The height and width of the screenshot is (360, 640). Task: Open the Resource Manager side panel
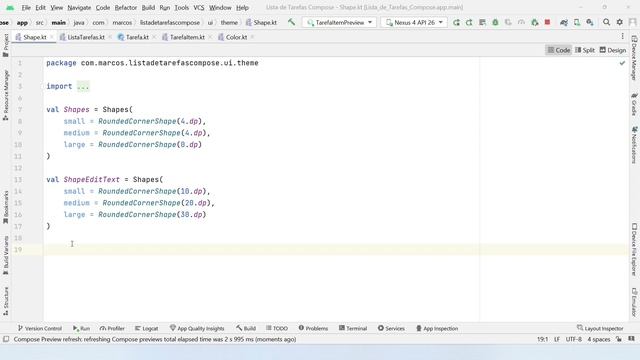pos(6,95)
